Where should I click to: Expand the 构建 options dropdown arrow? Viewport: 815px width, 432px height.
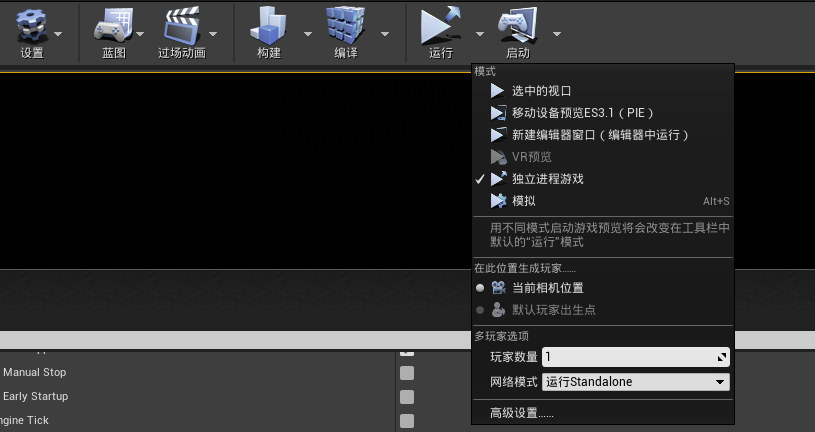point(308,34)
